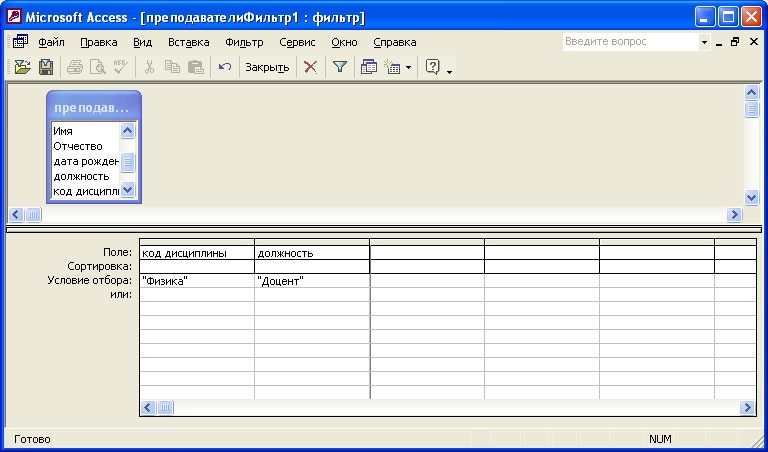
Task: Restore the inner document window
Action: [735, 42]
